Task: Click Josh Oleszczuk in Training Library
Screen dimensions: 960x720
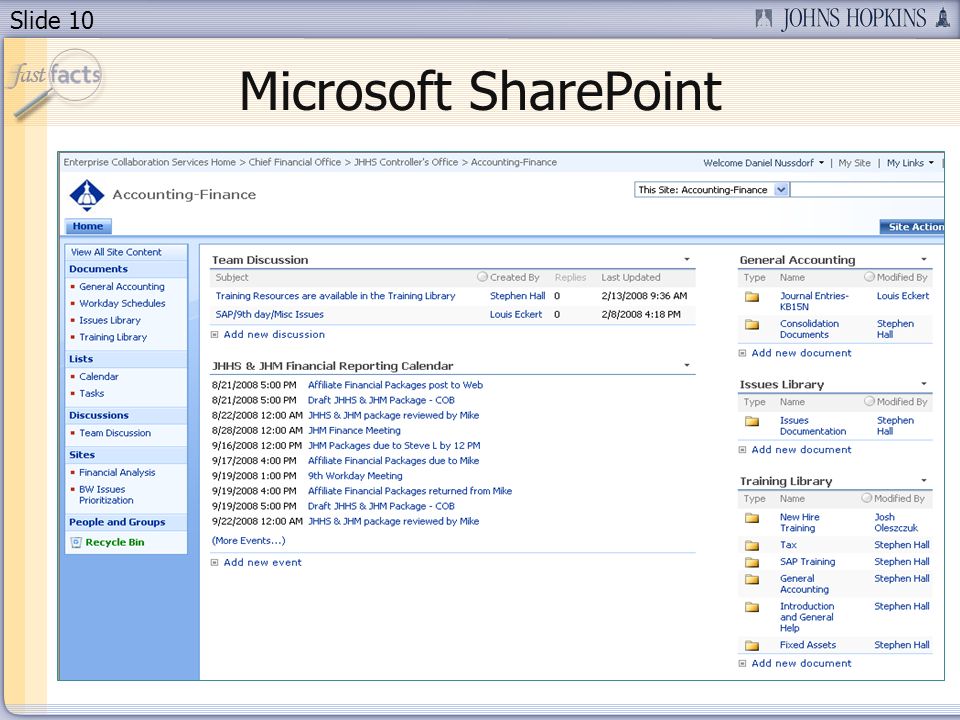Action: (896, 522)
